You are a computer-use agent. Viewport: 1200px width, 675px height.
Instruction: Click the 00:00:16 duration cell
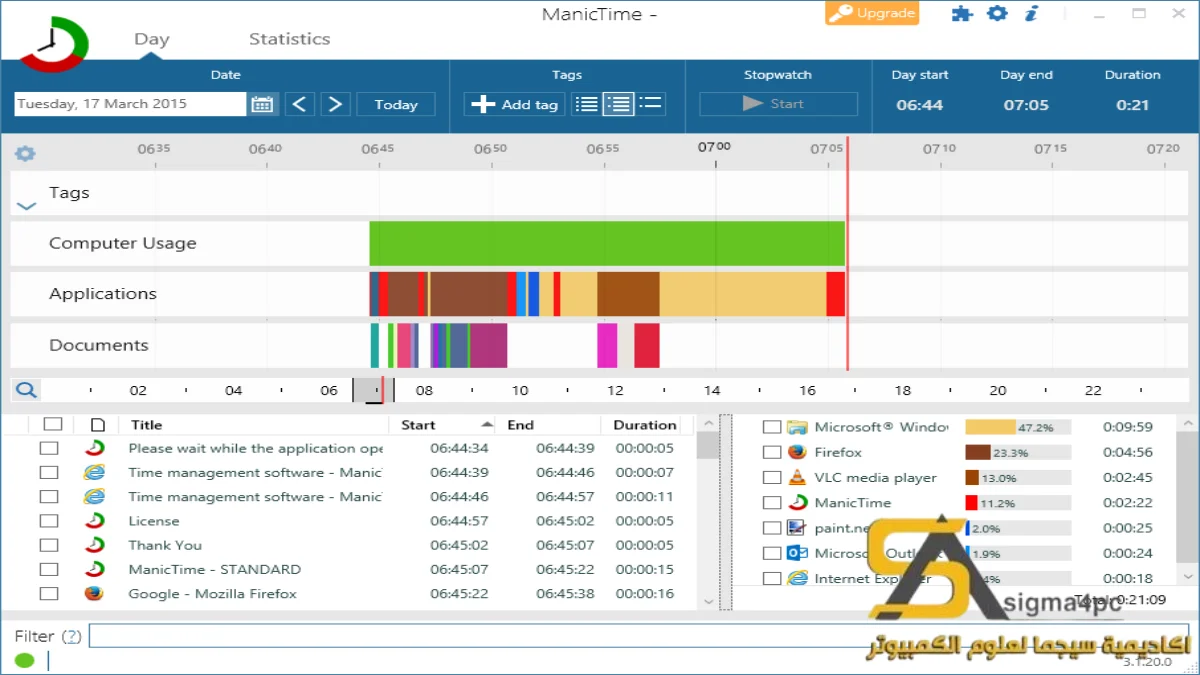coord(645,593)
